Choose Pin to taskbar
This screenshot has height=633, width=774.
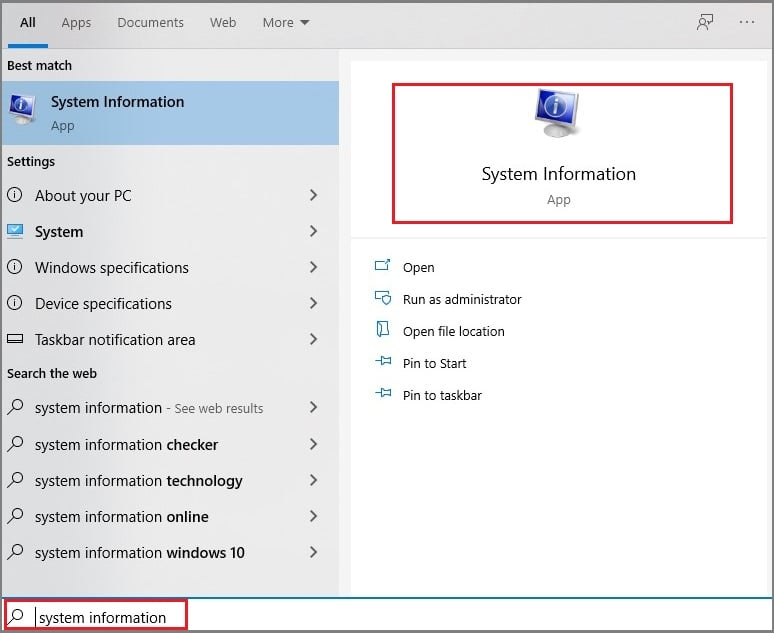[442, 396]
